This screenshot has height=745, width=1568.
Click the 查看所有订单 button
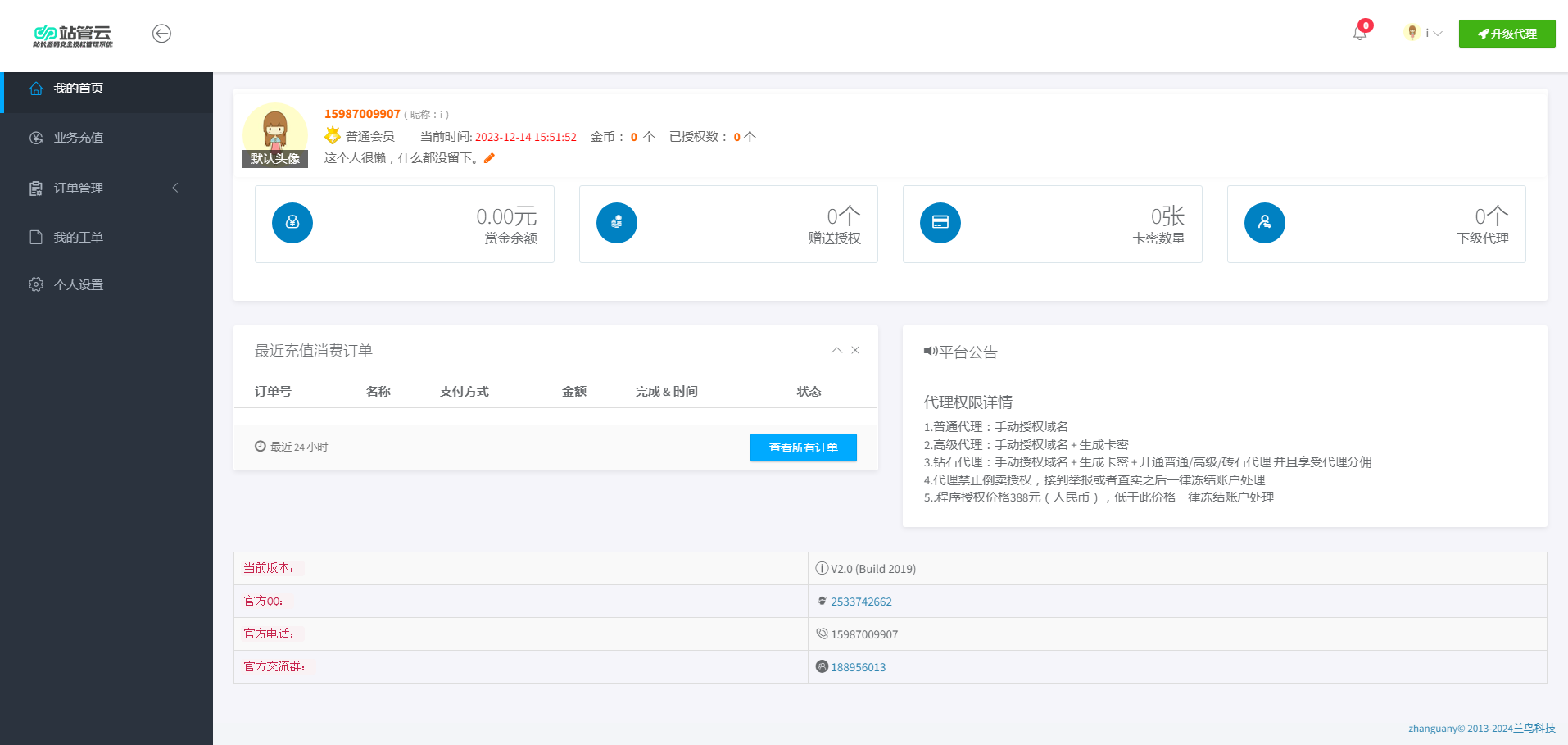pos(803,447)
